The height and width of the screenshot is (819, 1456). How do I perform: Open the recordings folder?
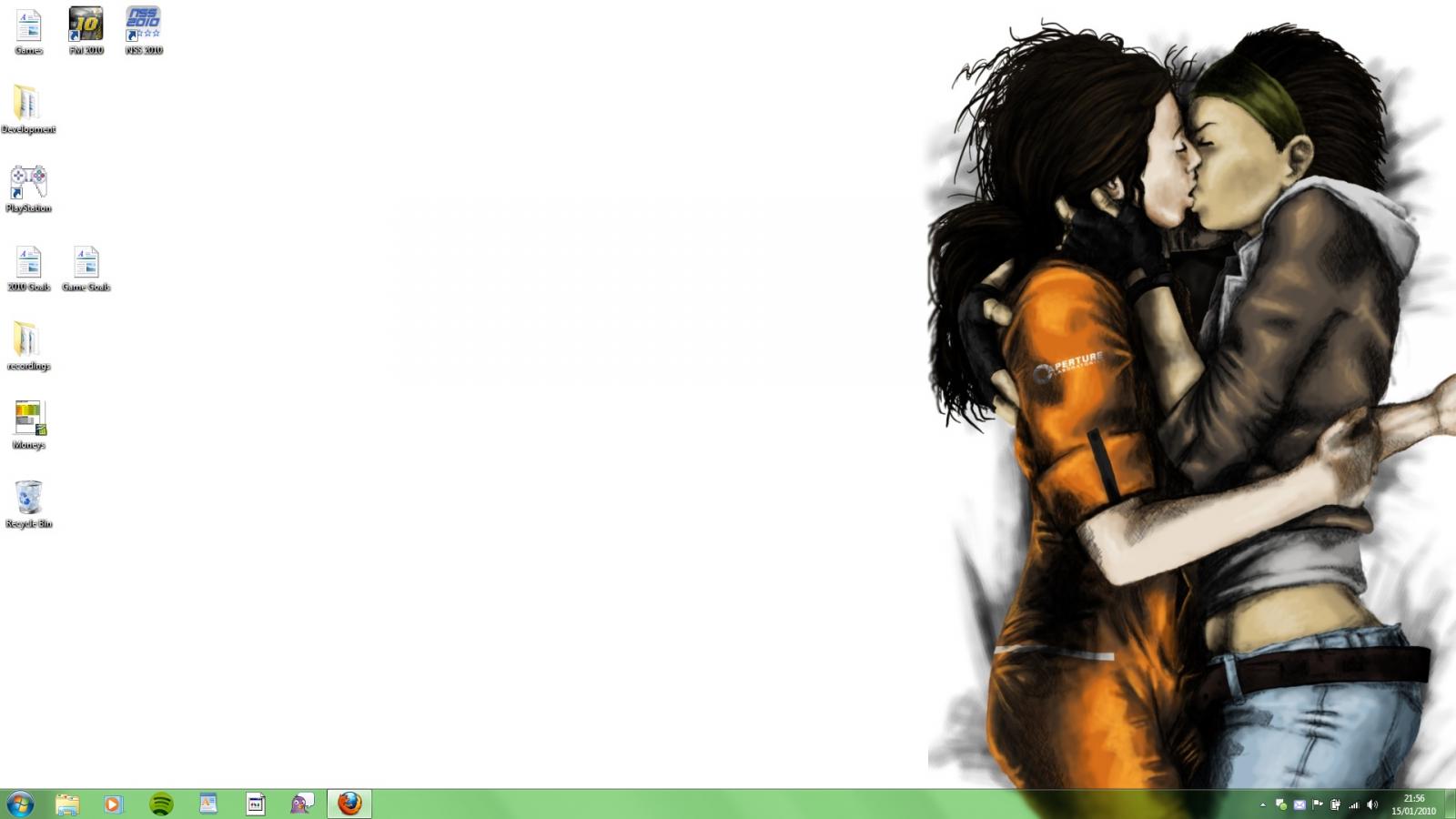coord(26,341)
